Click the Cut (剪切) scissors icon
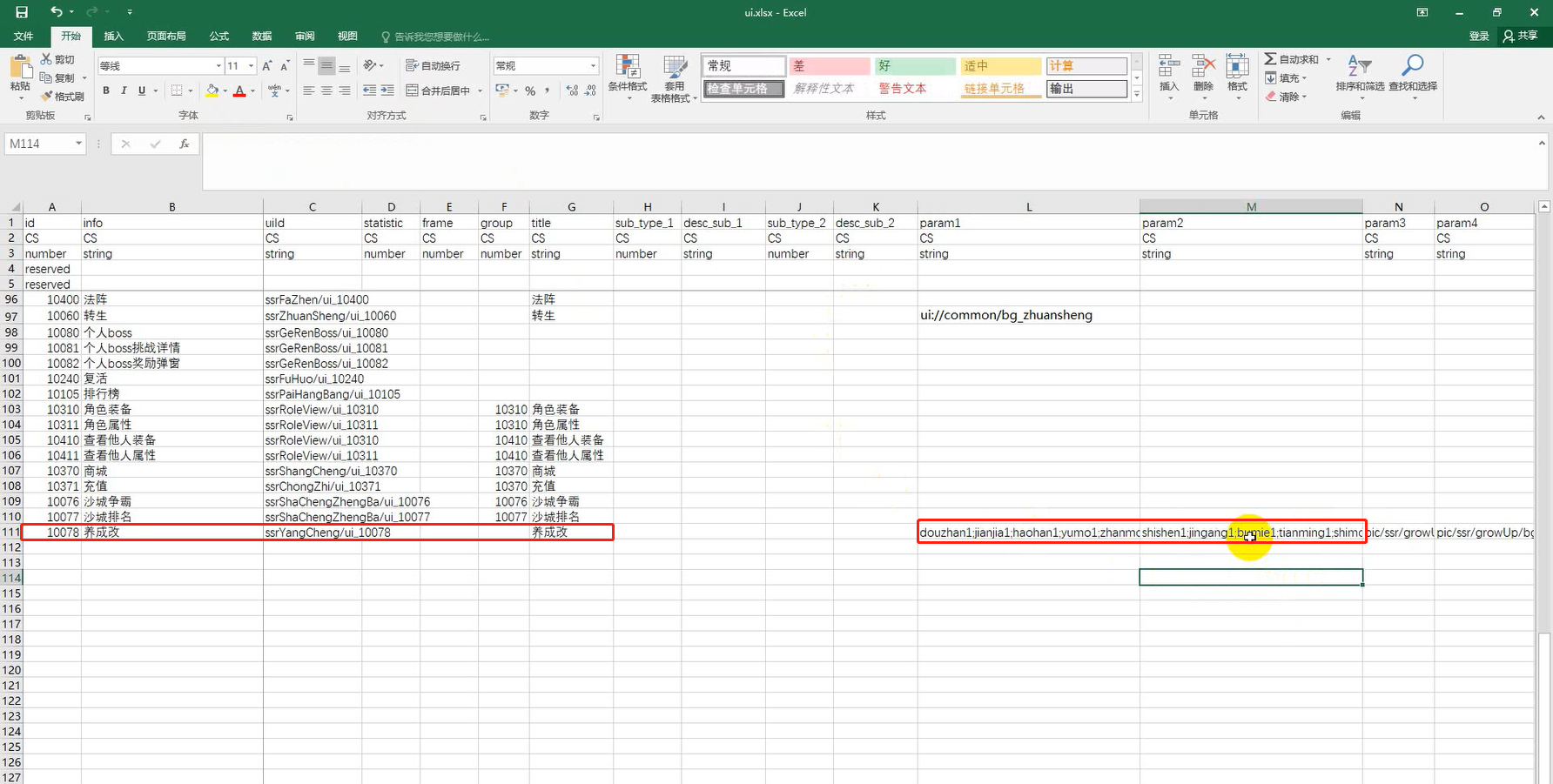1553x784 pixels. tap(47, 59)
